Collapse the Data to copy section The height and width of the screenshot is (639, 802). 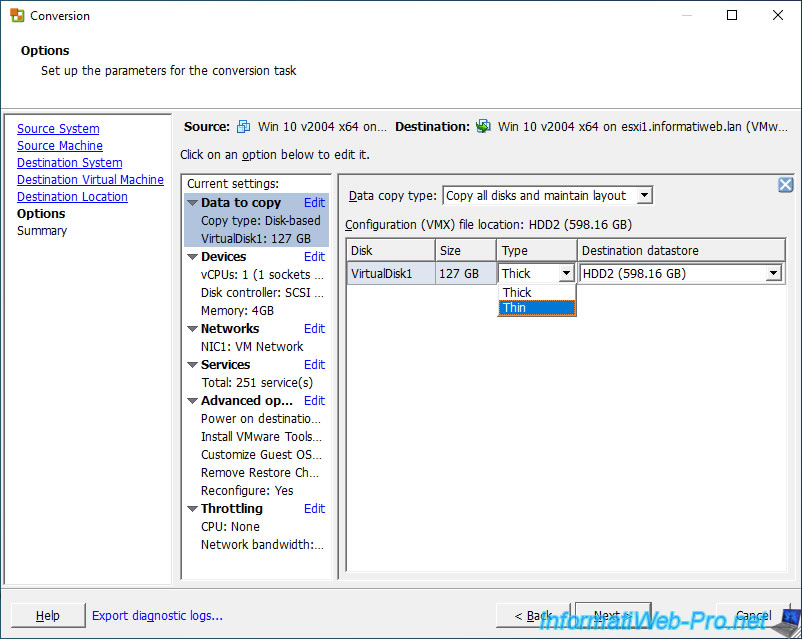[x=192, y=203]
